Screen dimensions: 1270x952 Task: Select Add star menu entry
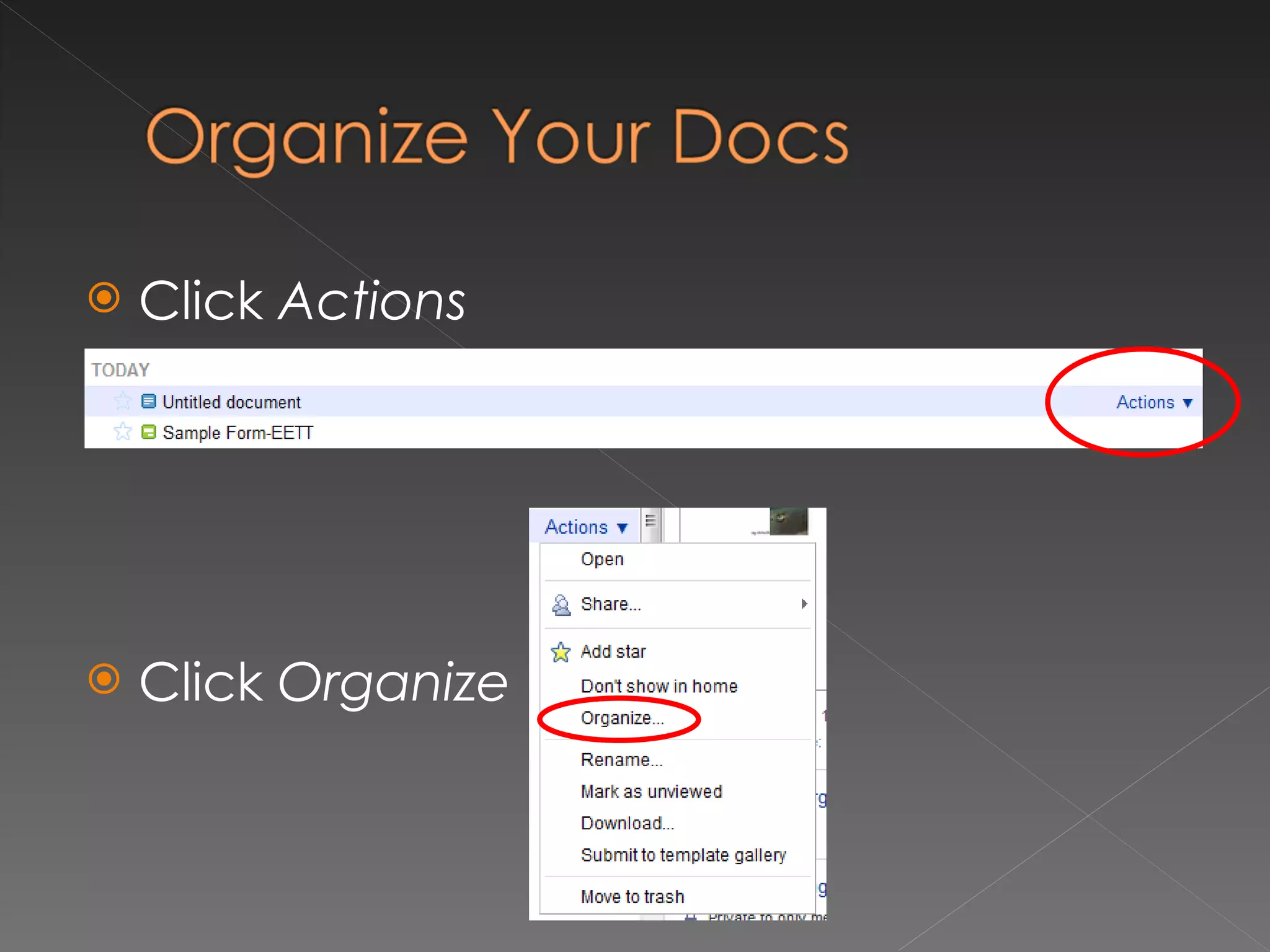coord(613,652)
